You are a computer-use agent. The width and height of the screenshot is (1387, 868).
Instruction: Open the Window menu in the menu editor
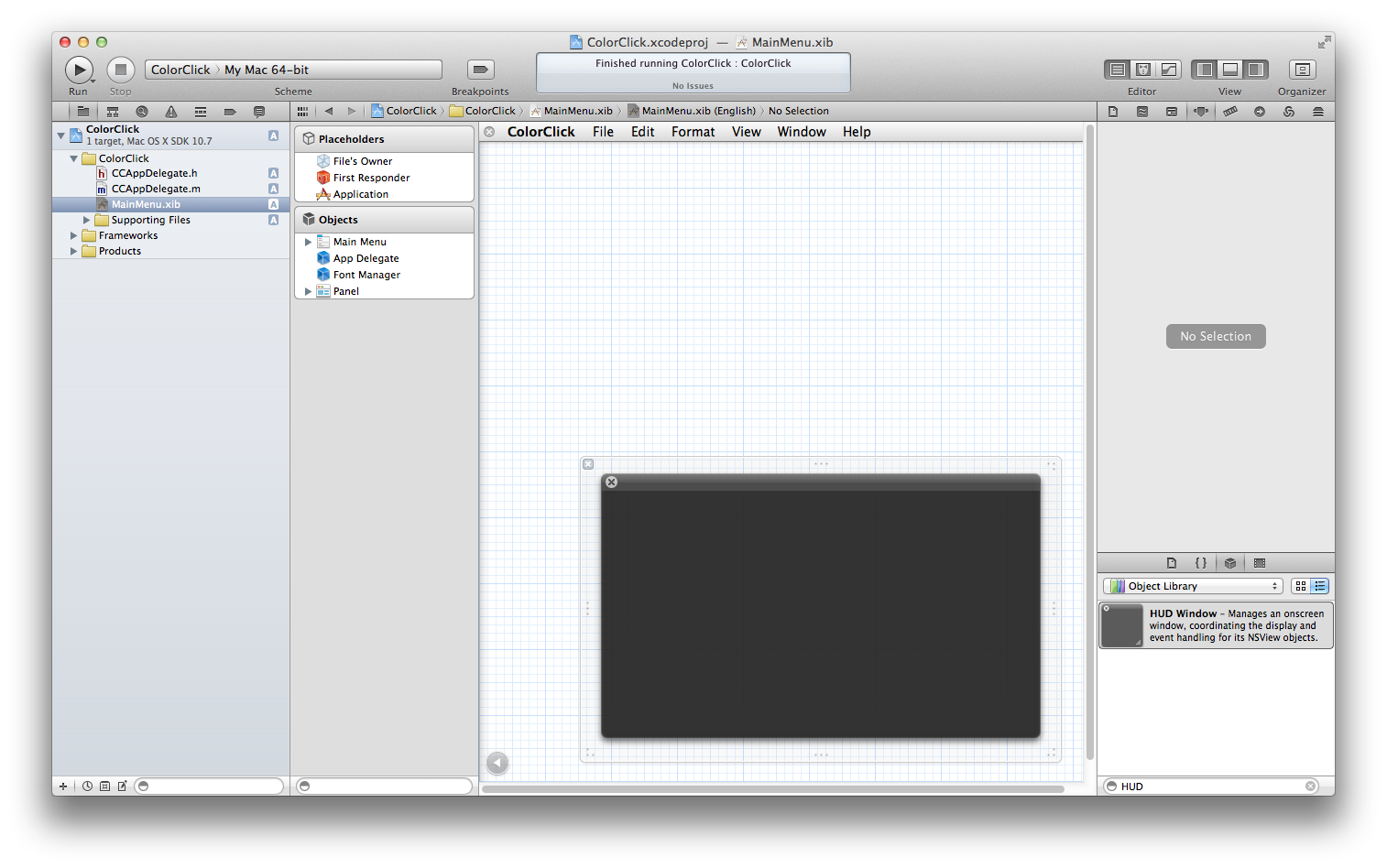point(802,132)
